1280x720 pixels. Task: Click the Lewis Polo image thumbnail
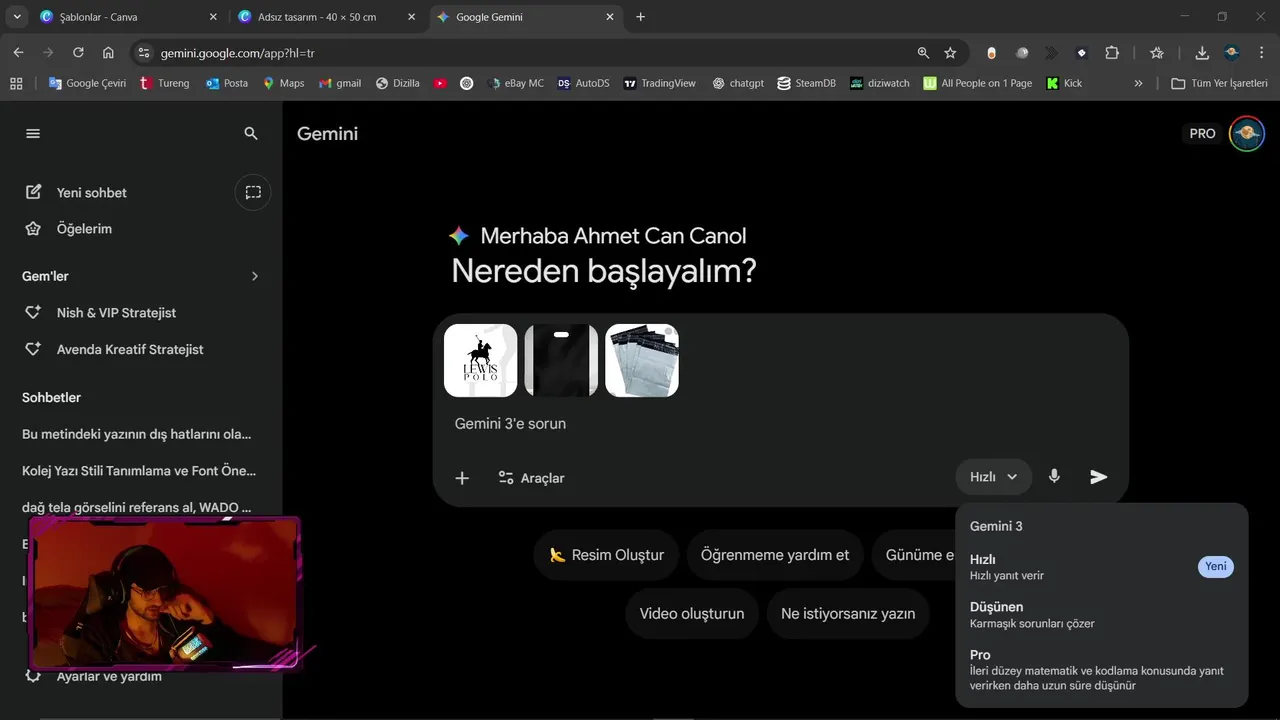coord(481,360)
